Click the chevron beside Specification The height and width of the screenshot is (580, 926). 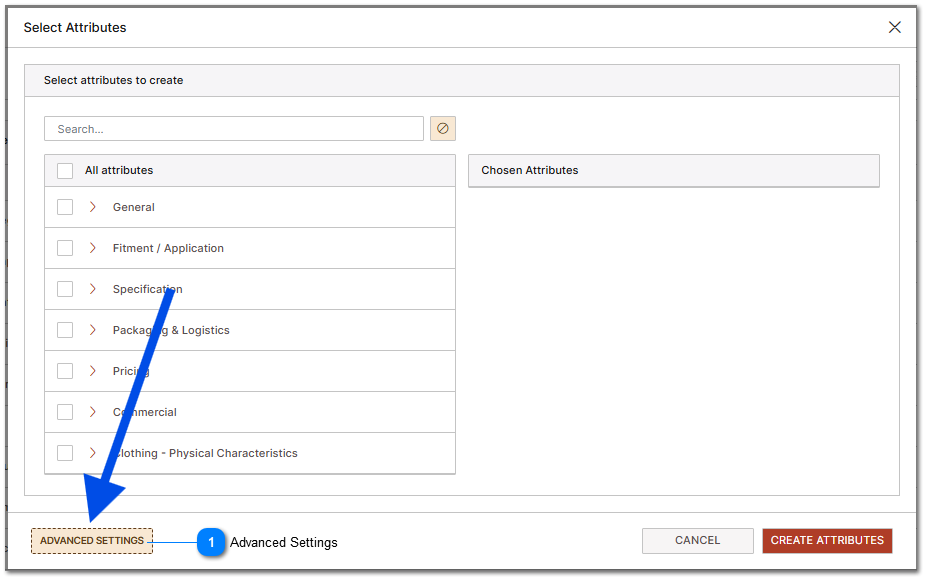92,289
